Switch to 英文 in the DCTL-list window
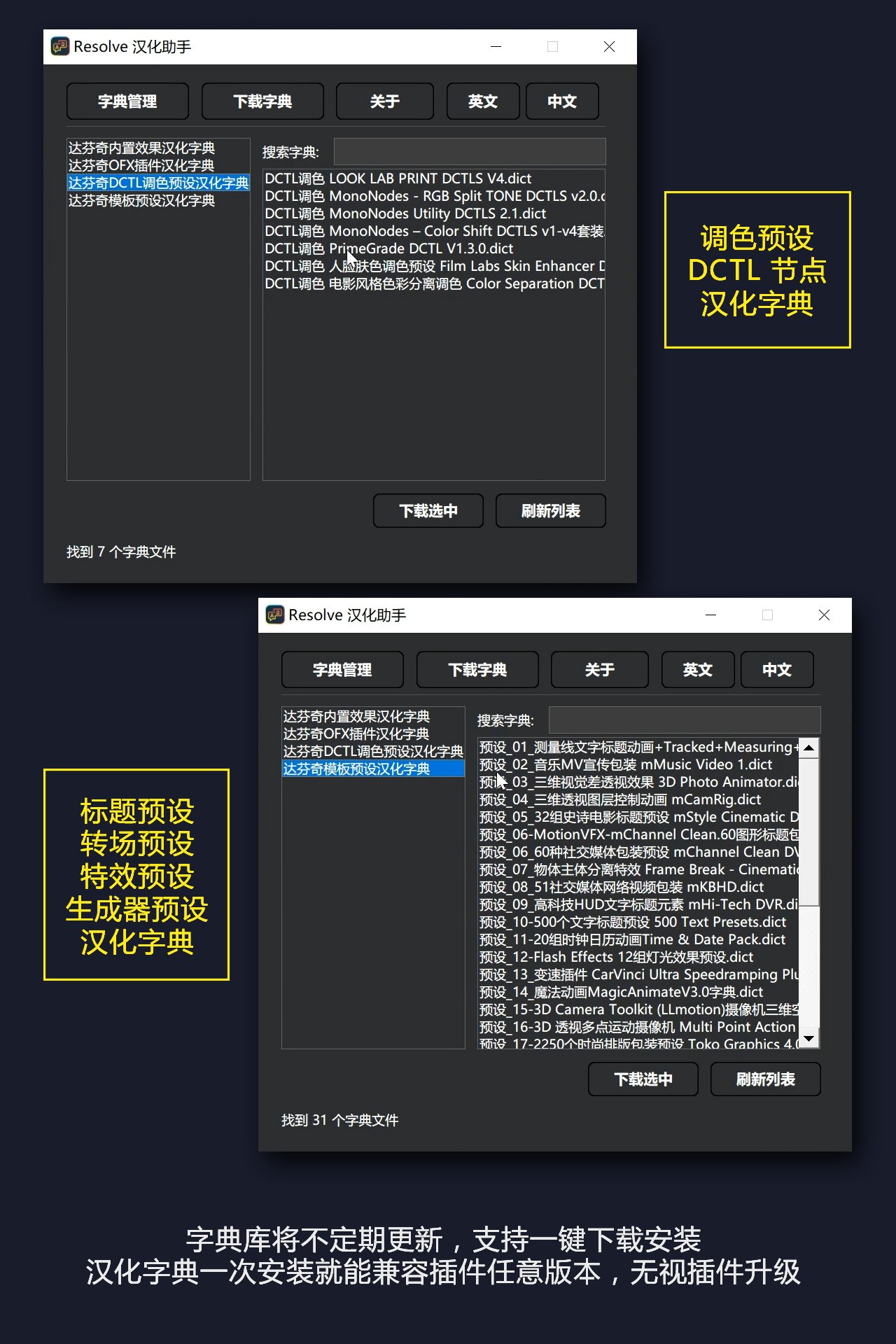896x1344 pixels. (x=483, y=101)
